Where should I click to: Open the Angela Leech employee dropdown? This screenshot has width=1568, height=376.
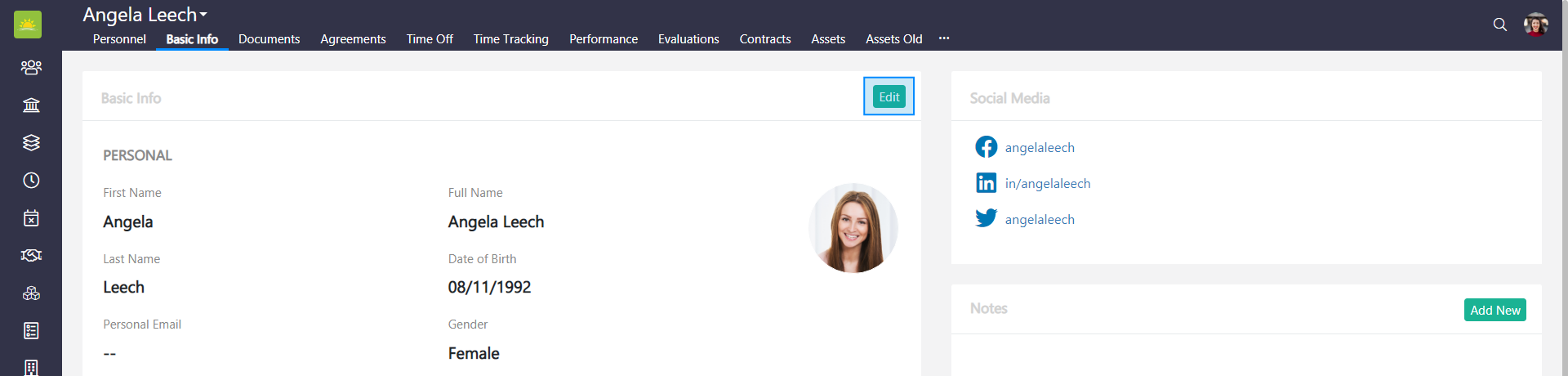click(x=145, y=15)
